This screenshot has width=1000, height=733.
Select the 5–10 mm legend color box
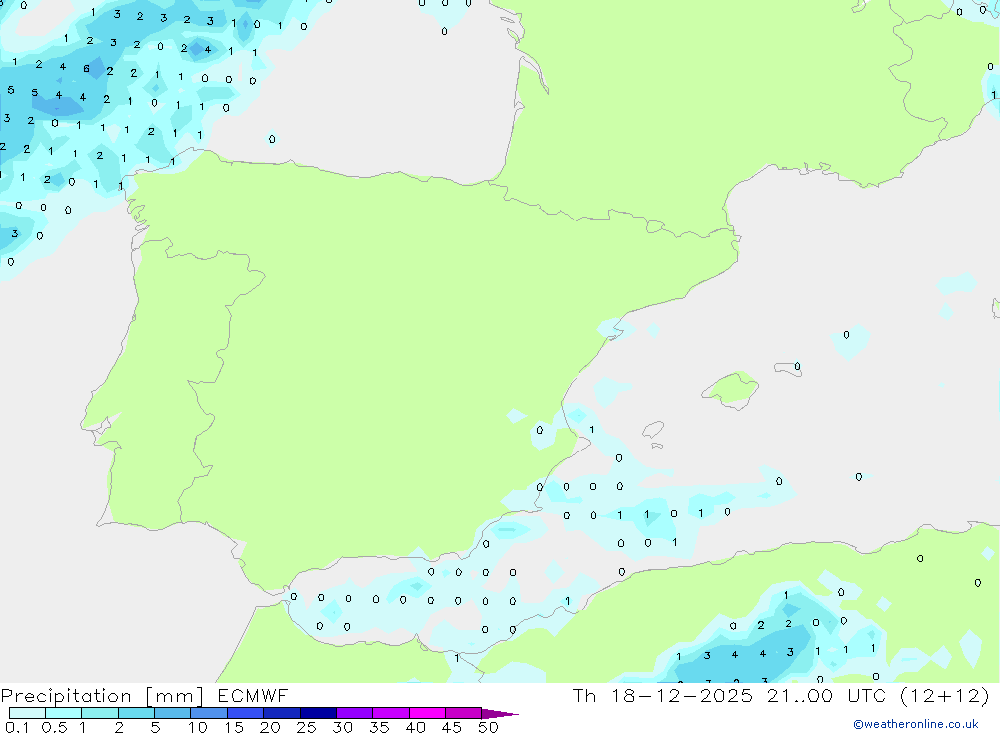click(173, 713)
